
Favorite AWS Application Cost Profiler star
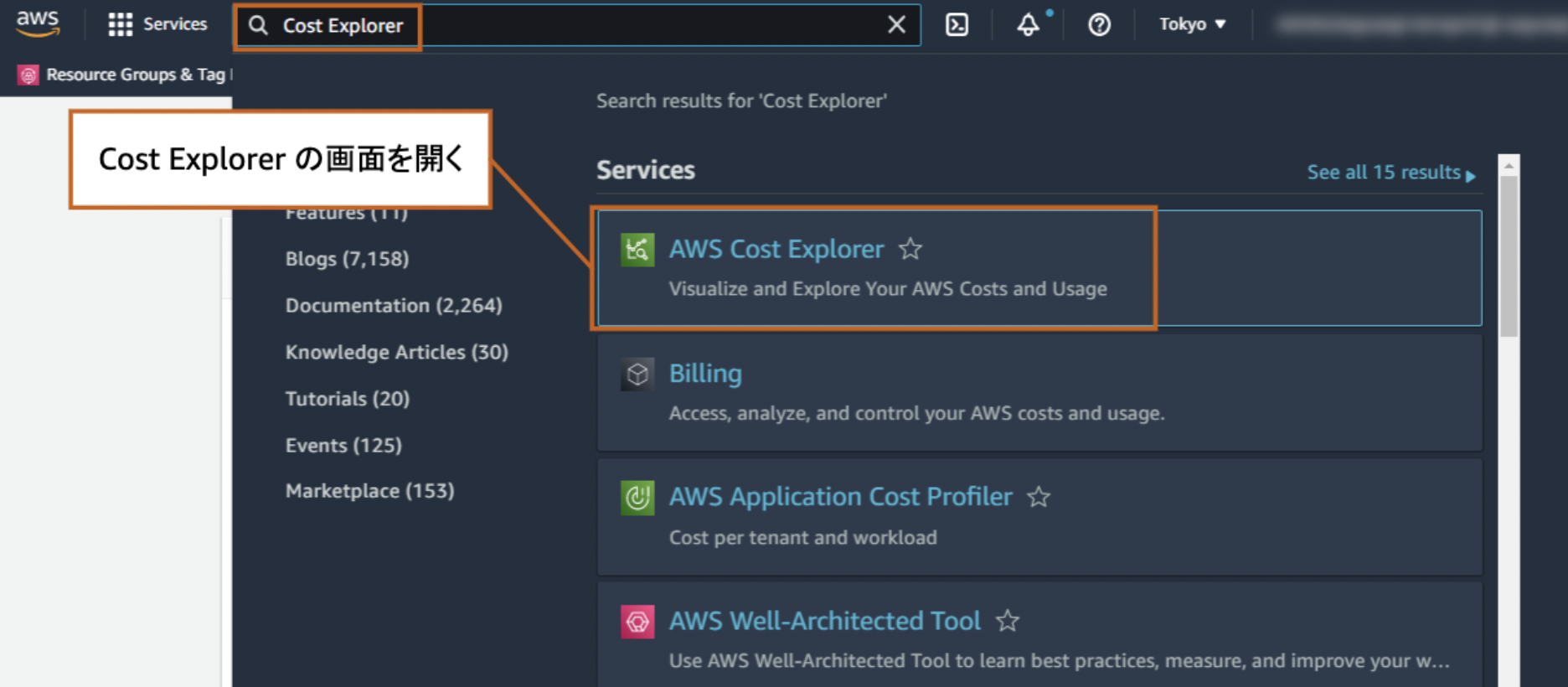[x=1039, y=497]
